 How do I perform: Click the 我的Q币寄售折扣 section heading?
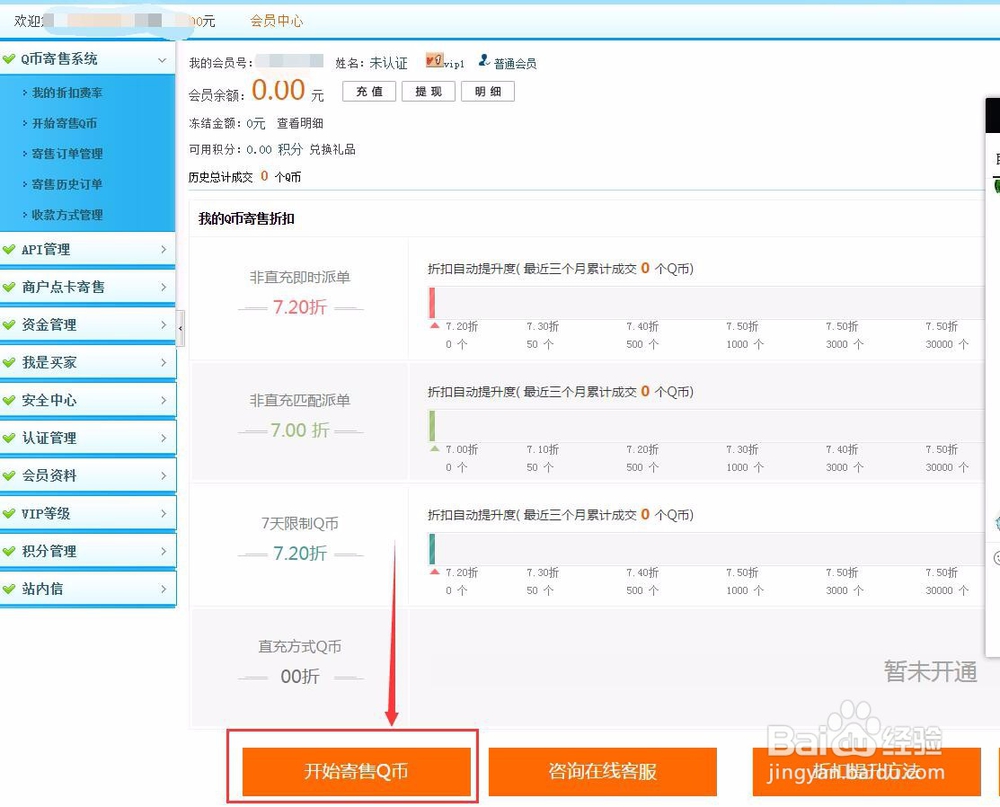tap(246, 219)
